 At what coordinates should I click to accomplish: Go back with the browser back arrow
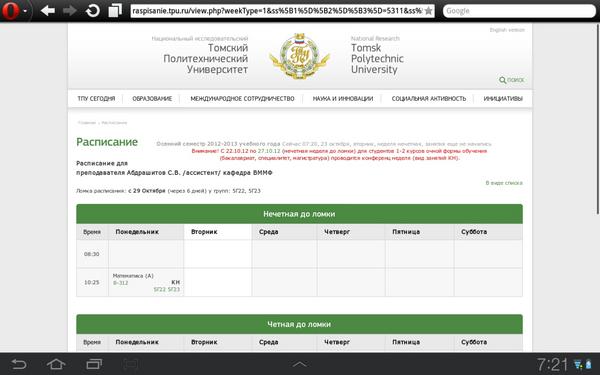[x=47, y=11]
